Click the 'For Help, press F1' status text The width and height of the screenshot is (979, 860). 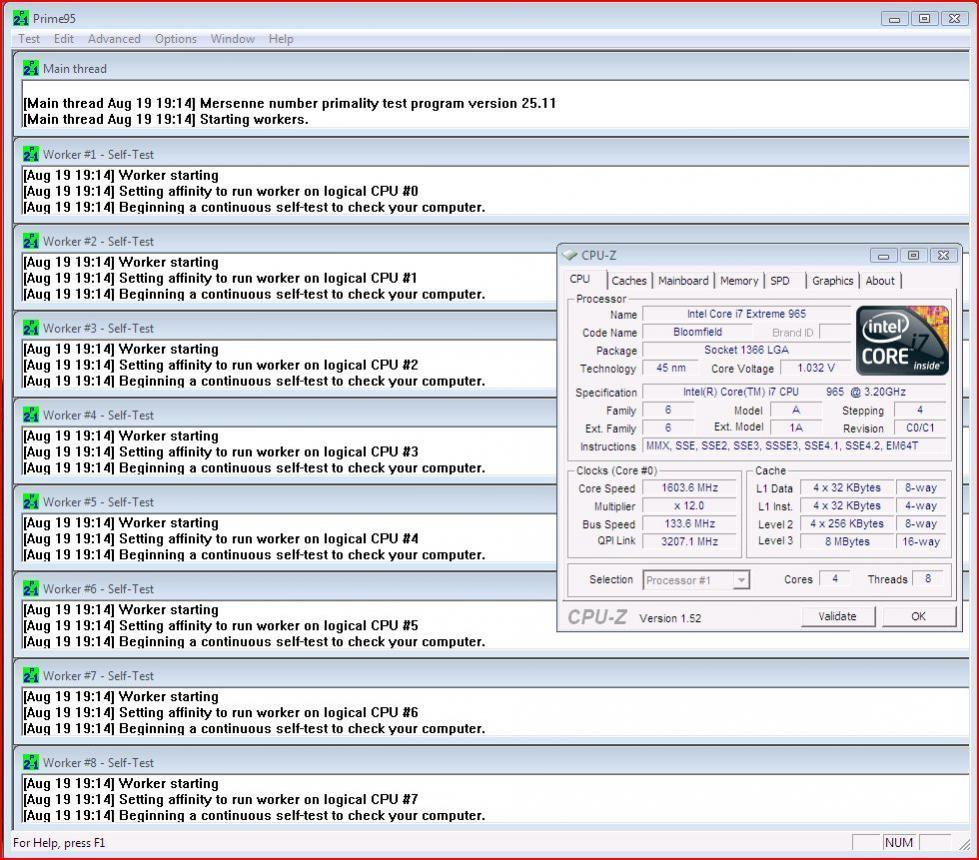pyautogui.click(x=59, y=843)
